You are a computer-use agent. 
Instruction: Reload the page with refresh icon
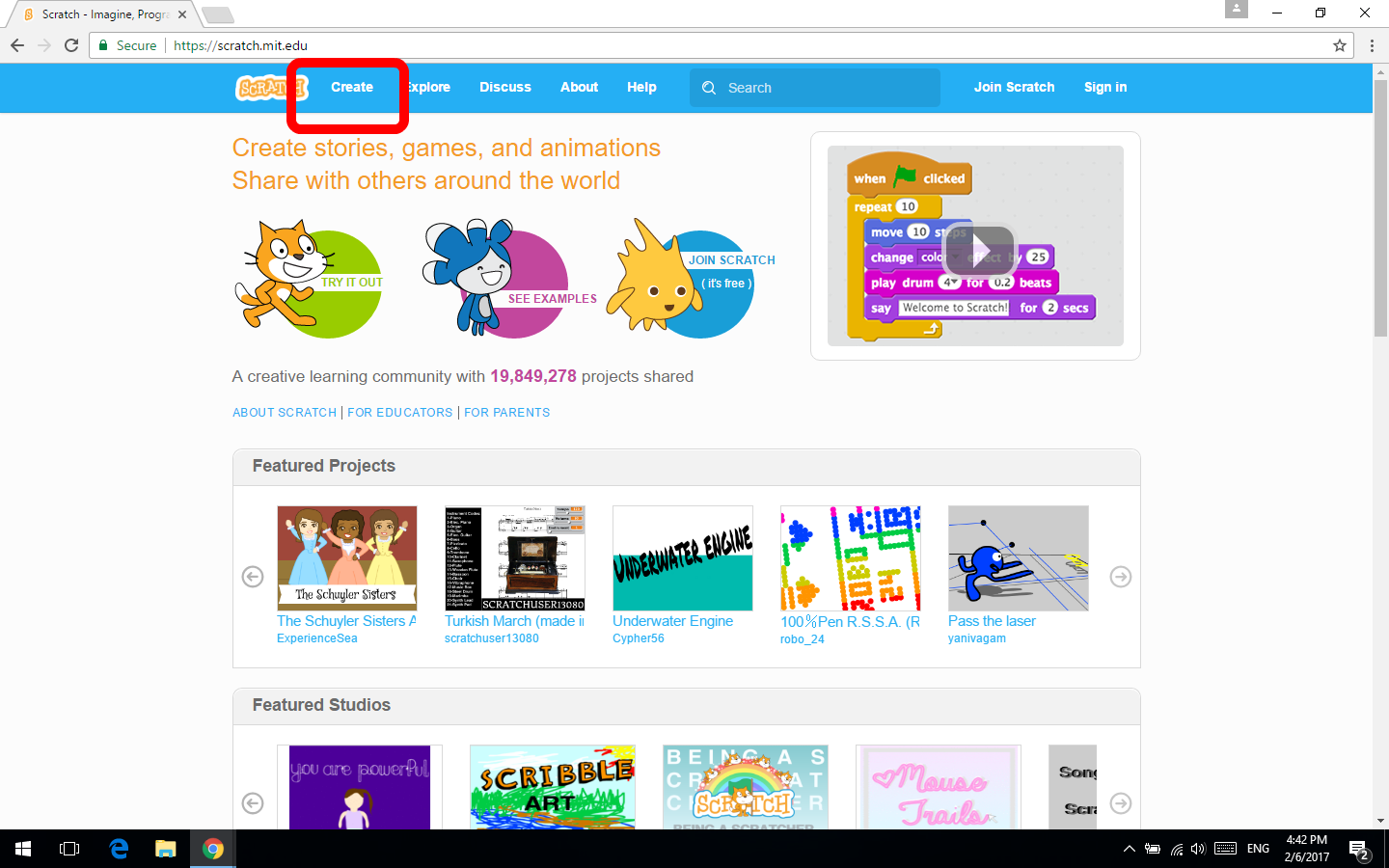pyautogui.click(x=71, y=45)
